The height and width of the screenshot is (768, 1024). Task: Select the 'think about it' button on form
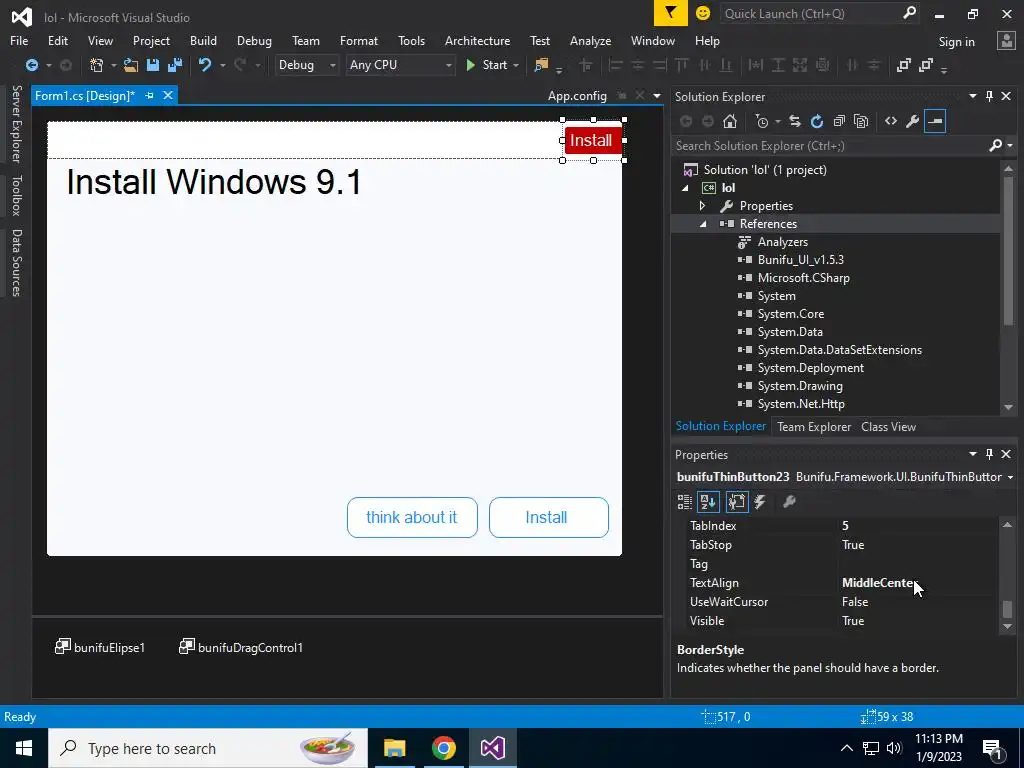pyautogui.click(x=412, y=517)
